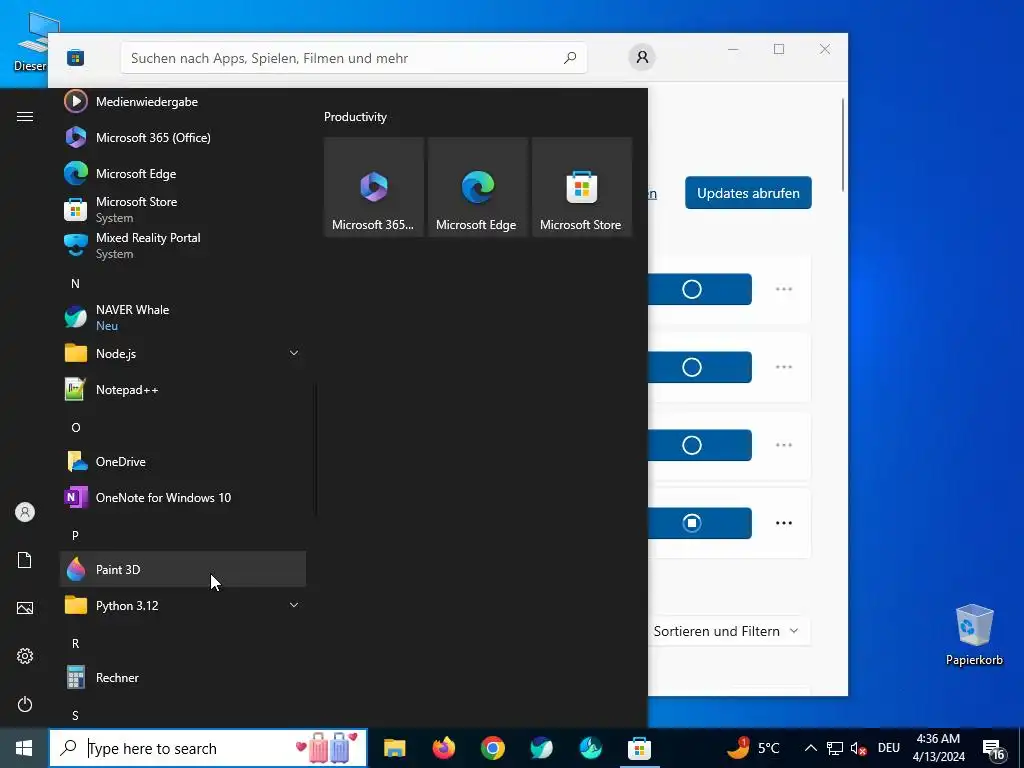Open Google Chrome from the taskbar
1024x768 pixels.
tap(492, 748)
